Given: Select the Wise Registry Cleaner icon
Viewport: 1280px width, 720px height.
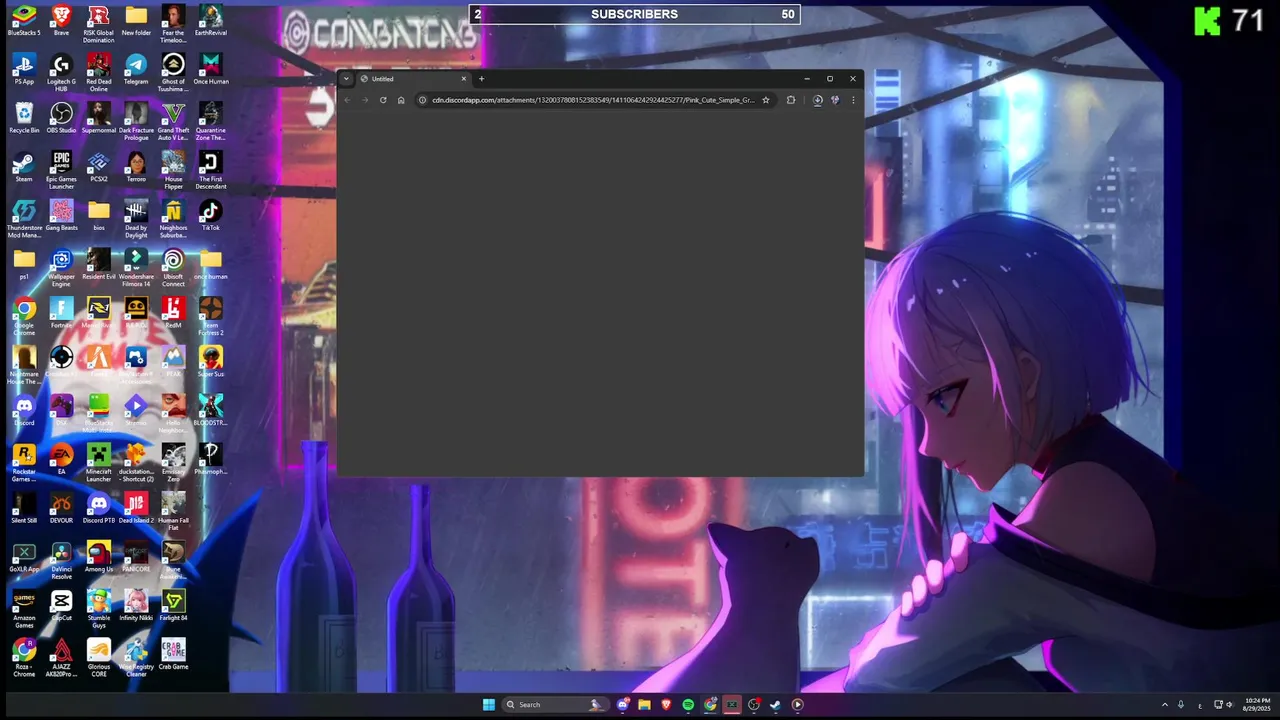Looking at the screenshot, I should (x=136, y=661).
